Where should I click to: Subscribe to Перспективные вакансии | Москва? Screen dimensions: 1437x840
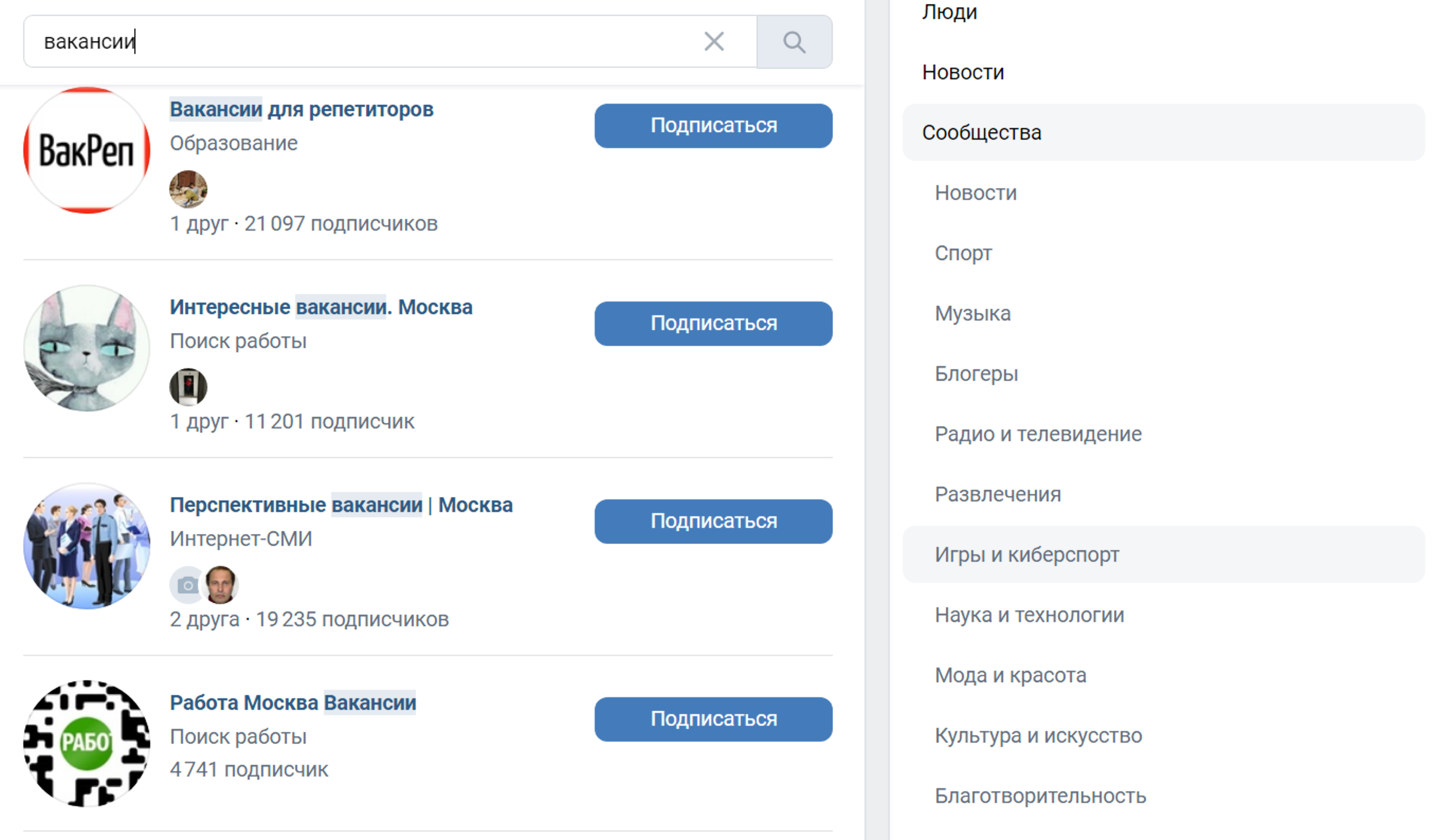coord(713,521)
